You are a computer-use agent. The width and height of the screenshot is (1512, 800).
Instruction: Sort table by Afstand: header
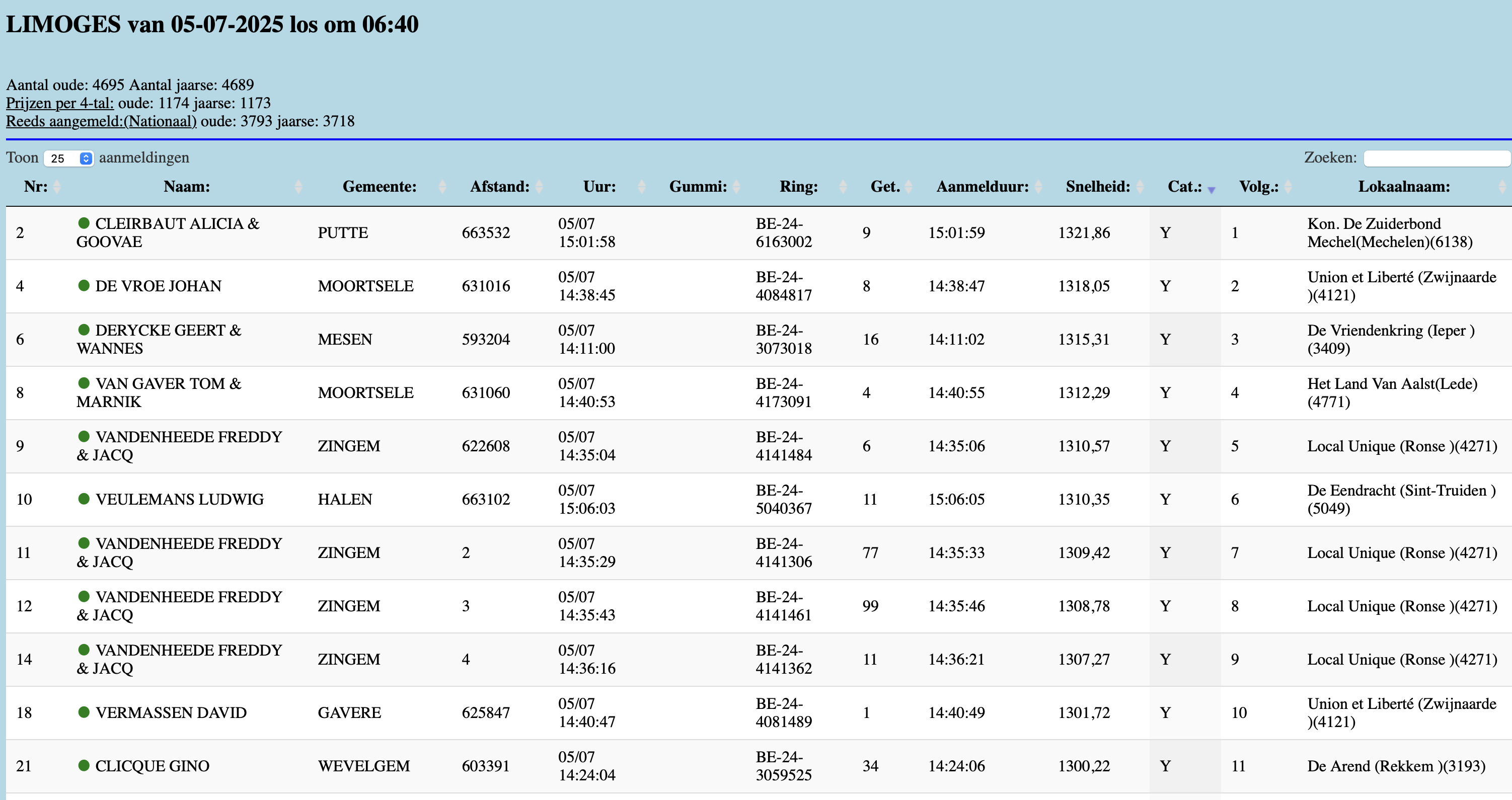499,187
